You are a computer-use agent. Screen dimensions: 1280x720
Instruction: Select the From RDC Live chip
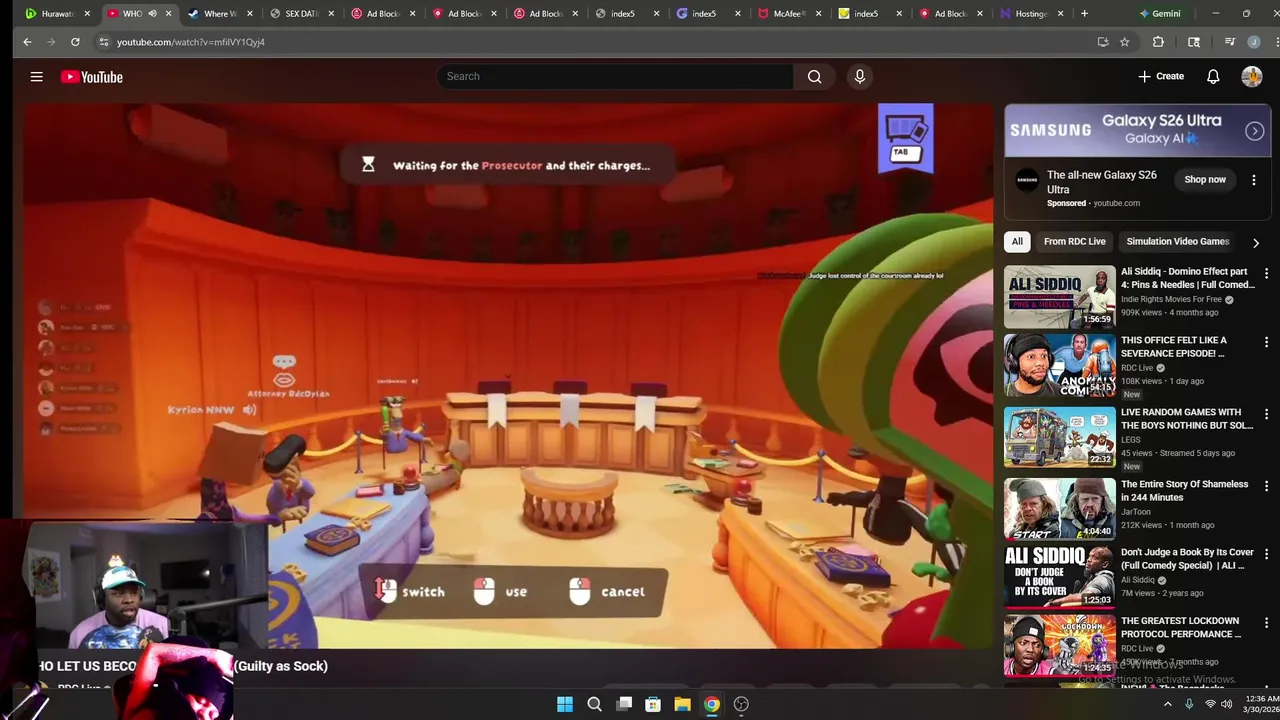coord(1074,241)
